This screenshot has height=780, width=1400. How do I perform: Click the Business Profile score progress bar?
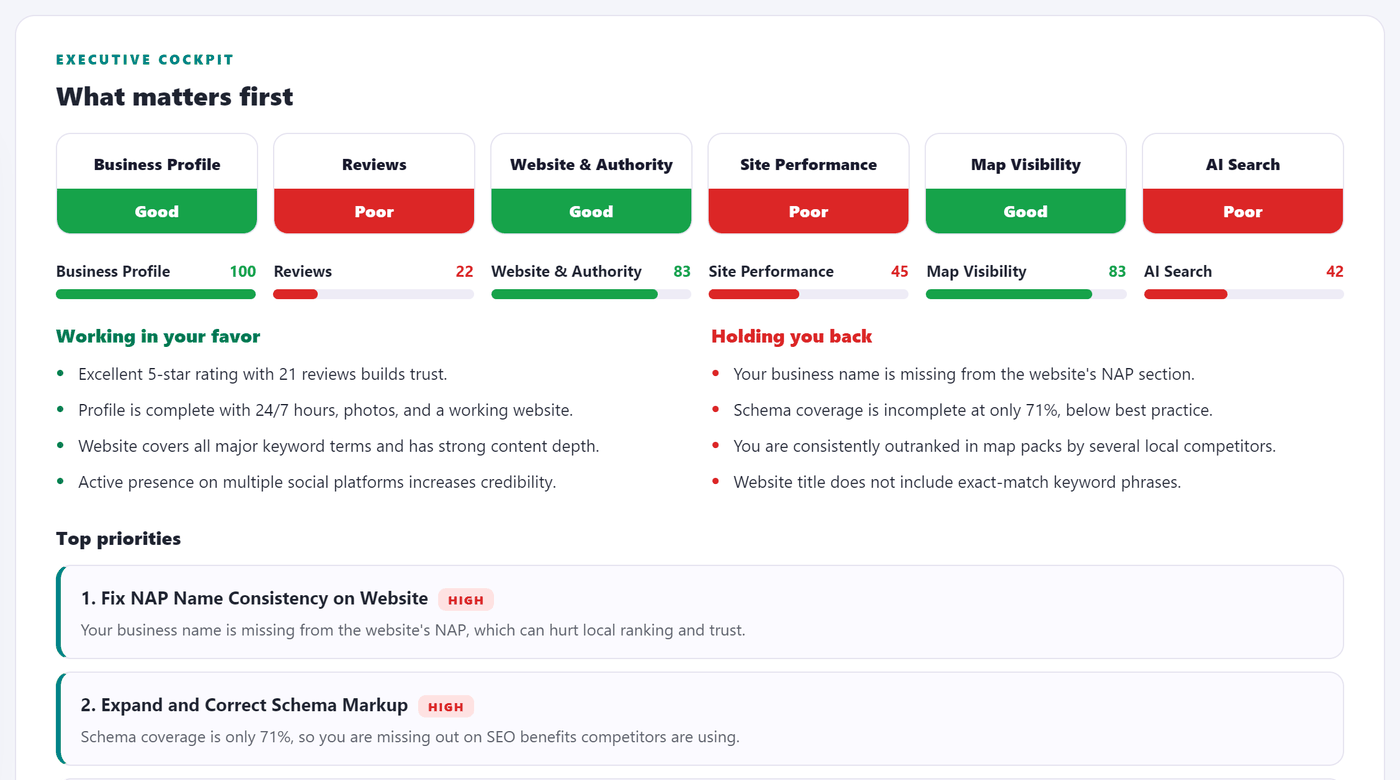pyautogui.click(x=156, y=294)
